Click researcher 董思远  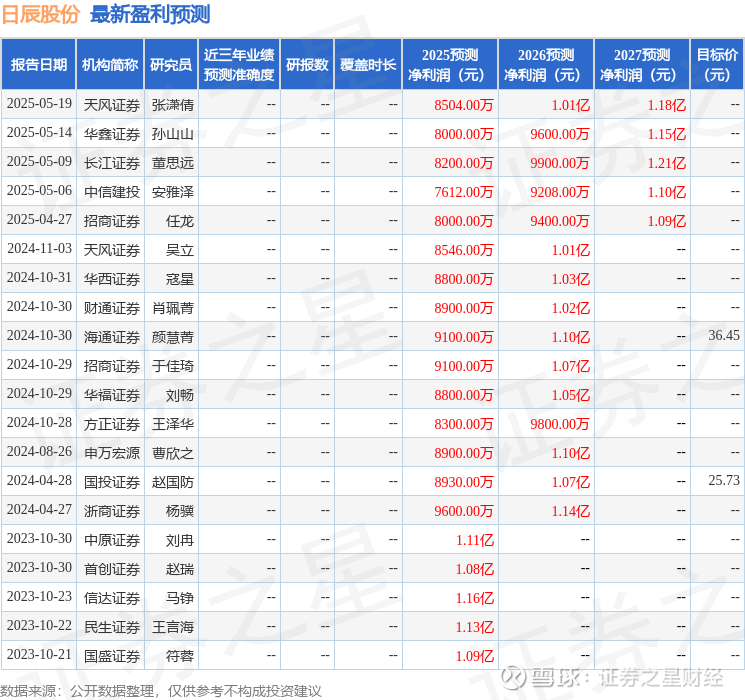(x=173, y=163)
